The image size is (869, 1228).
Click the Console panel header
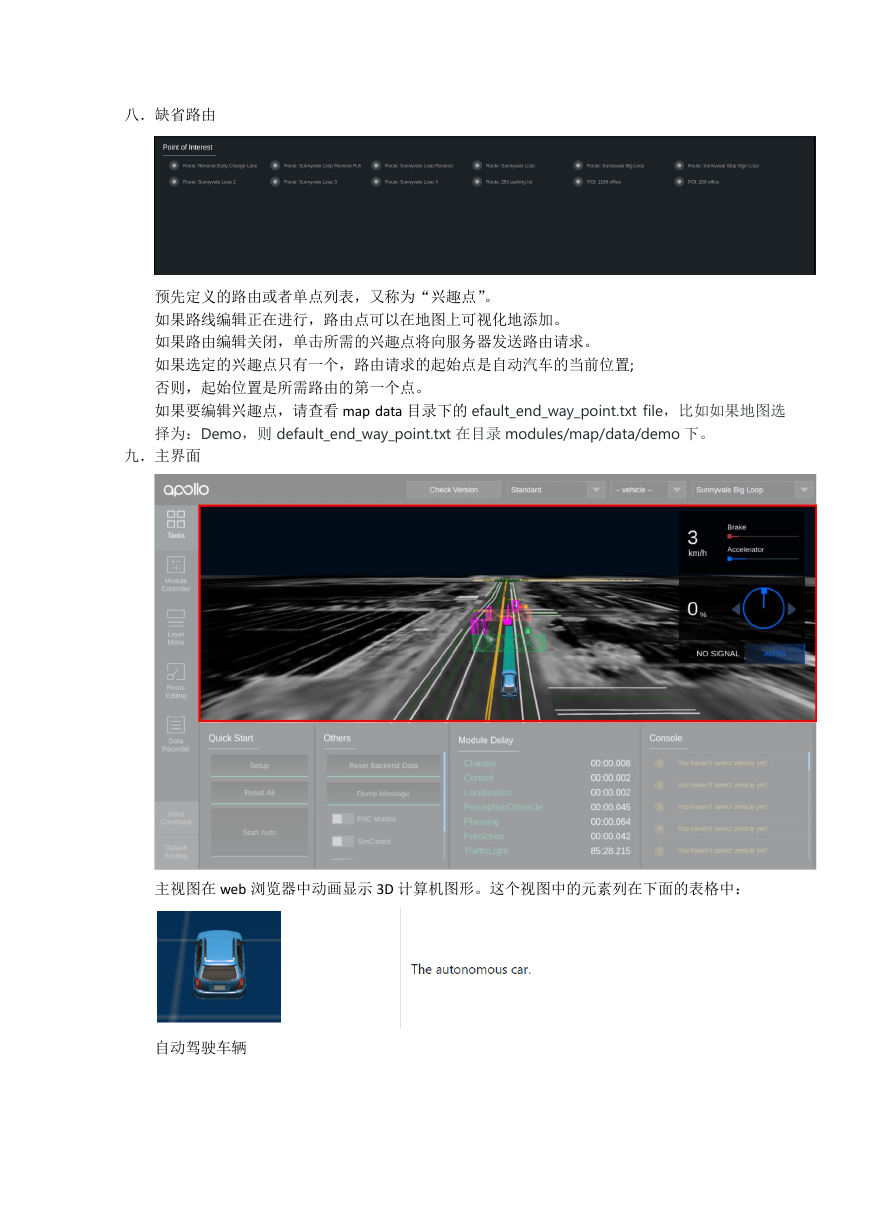[x=666, y=738]
